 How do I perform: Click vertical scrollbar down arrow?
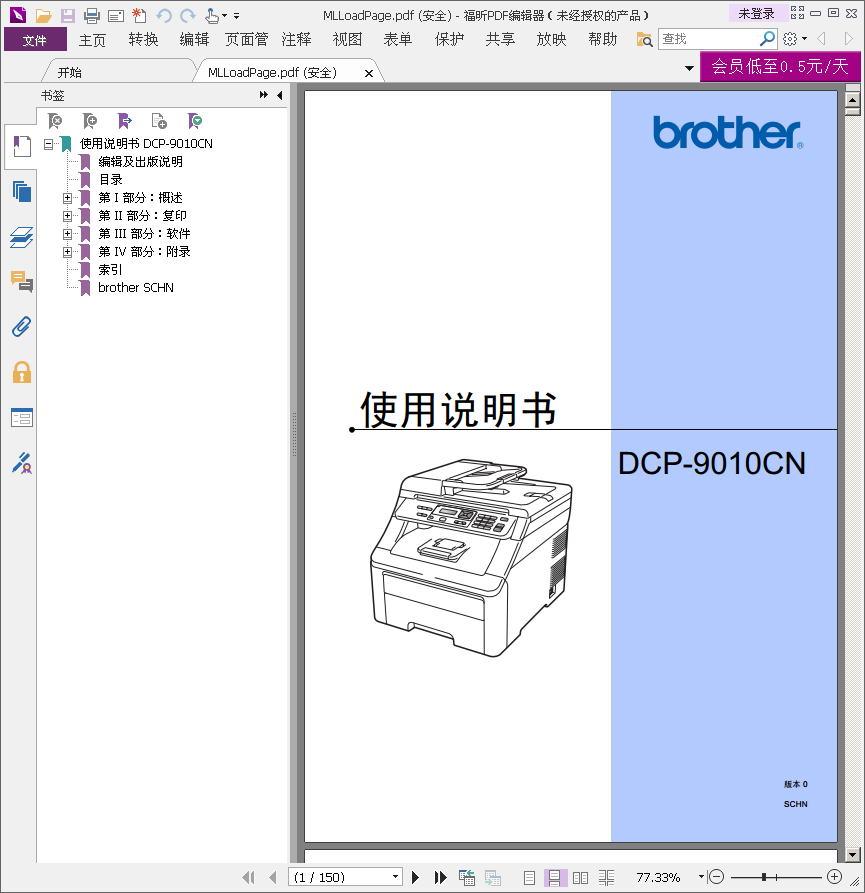[x=852, y=854]
